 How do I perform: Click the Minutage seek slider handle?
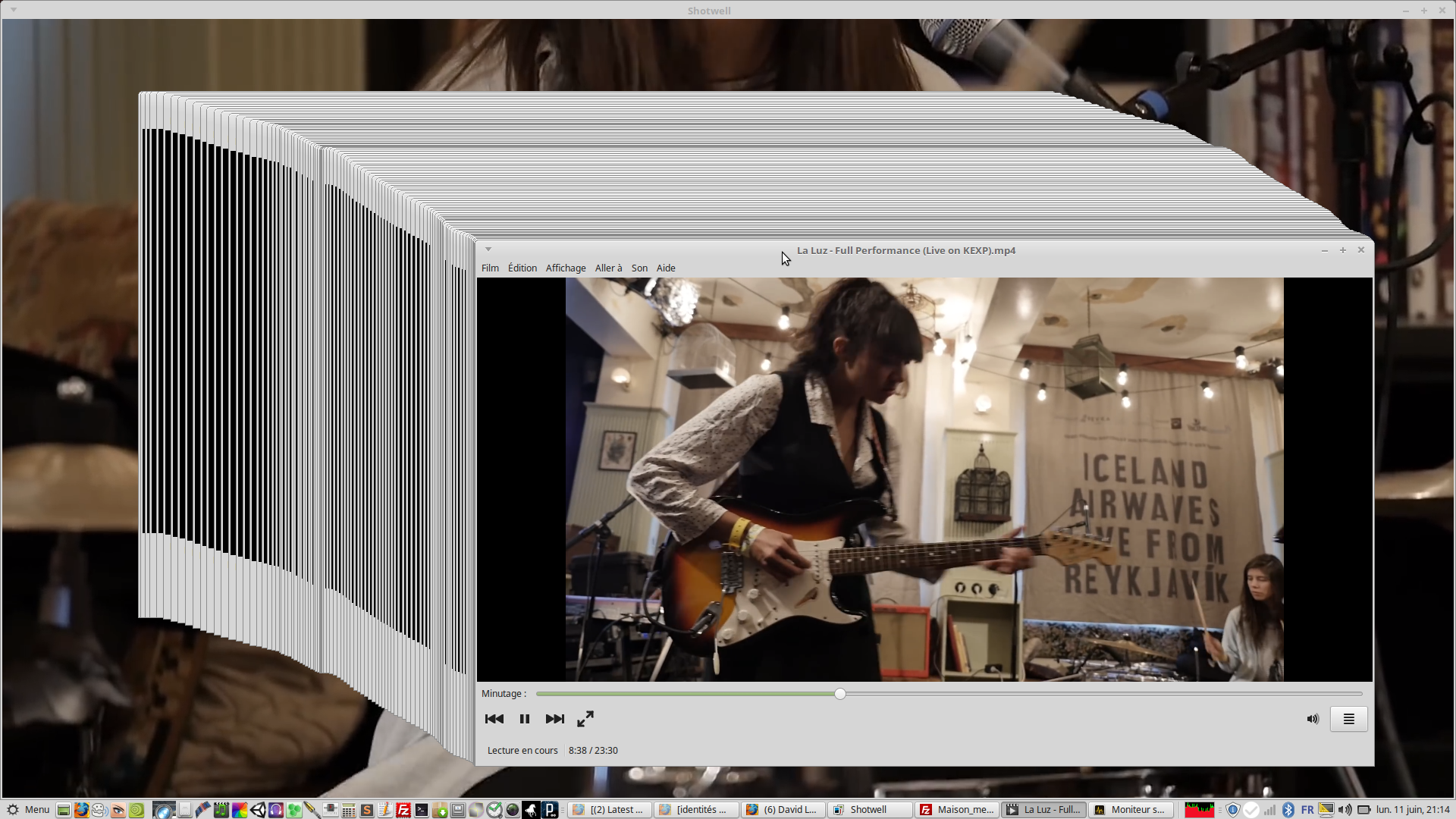[x=840, y=694]
